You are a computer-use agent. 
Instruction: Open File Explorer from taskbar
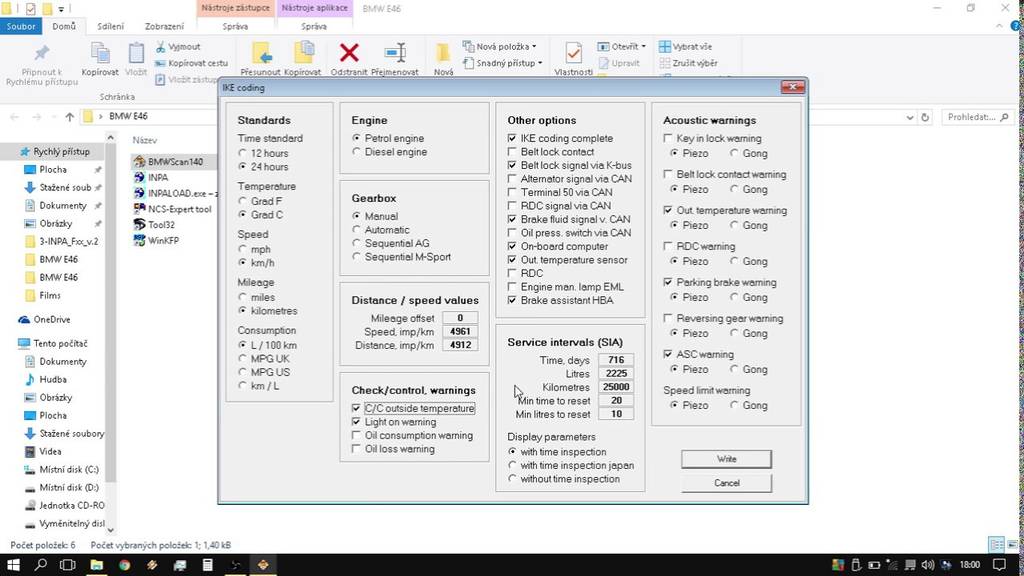[x=97, y=565]
